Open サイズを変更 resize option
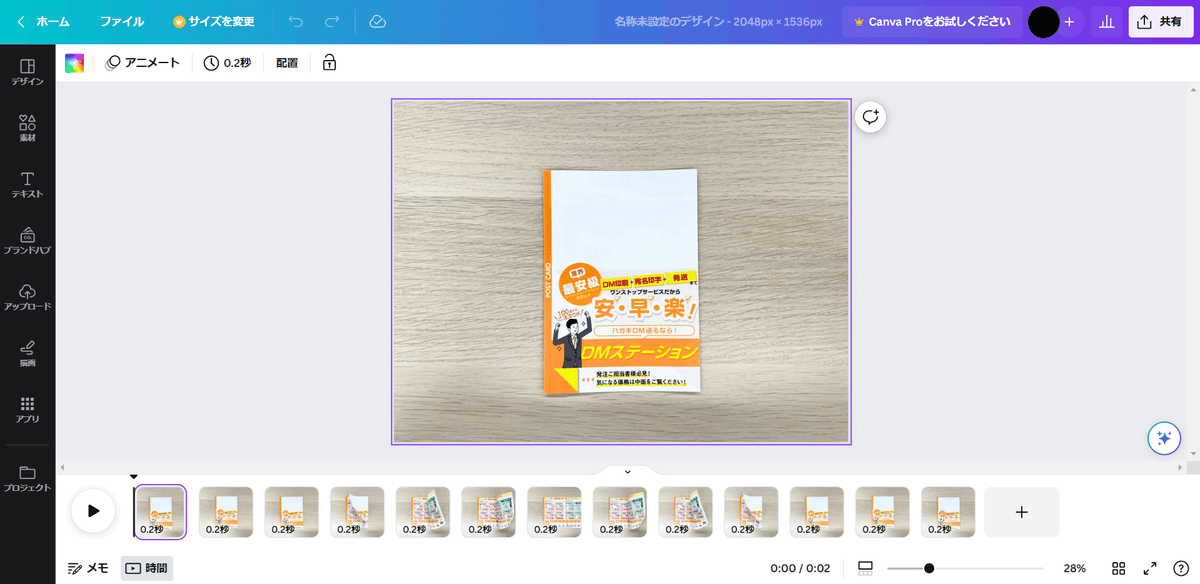1200x584 pixels. tap(213, 21)
